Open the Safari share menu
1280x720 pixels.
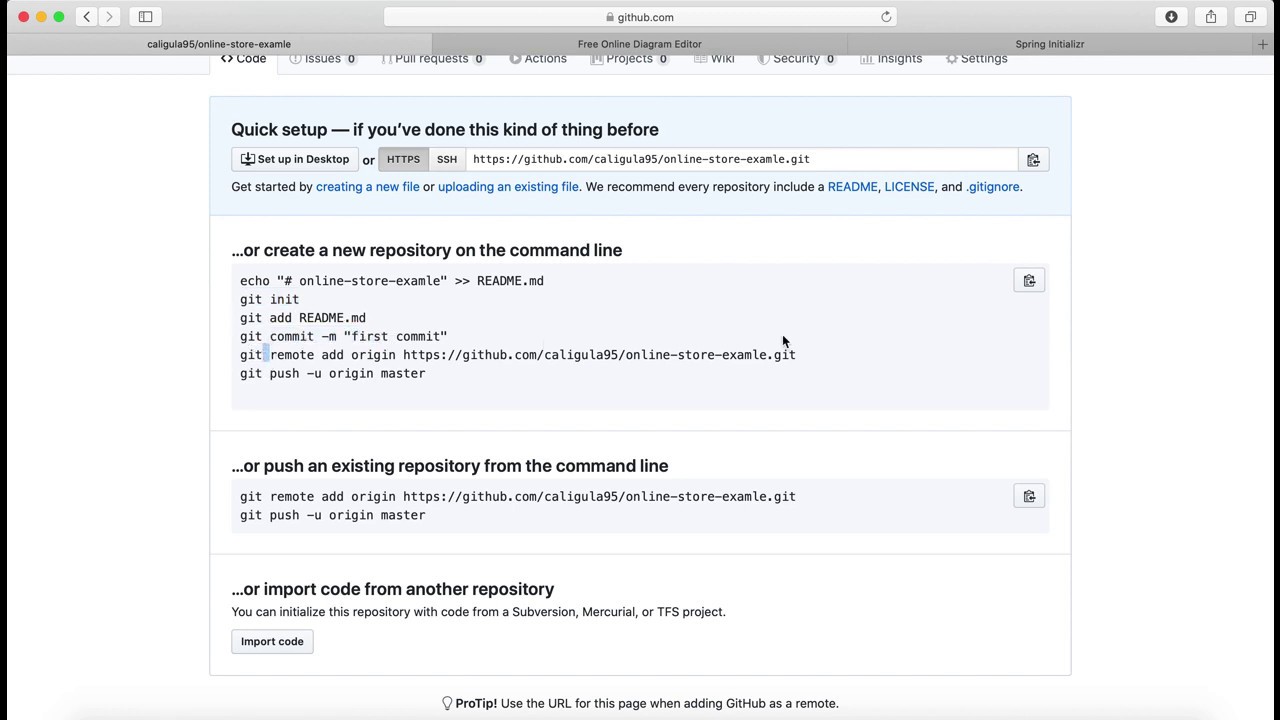(1211, 16)
